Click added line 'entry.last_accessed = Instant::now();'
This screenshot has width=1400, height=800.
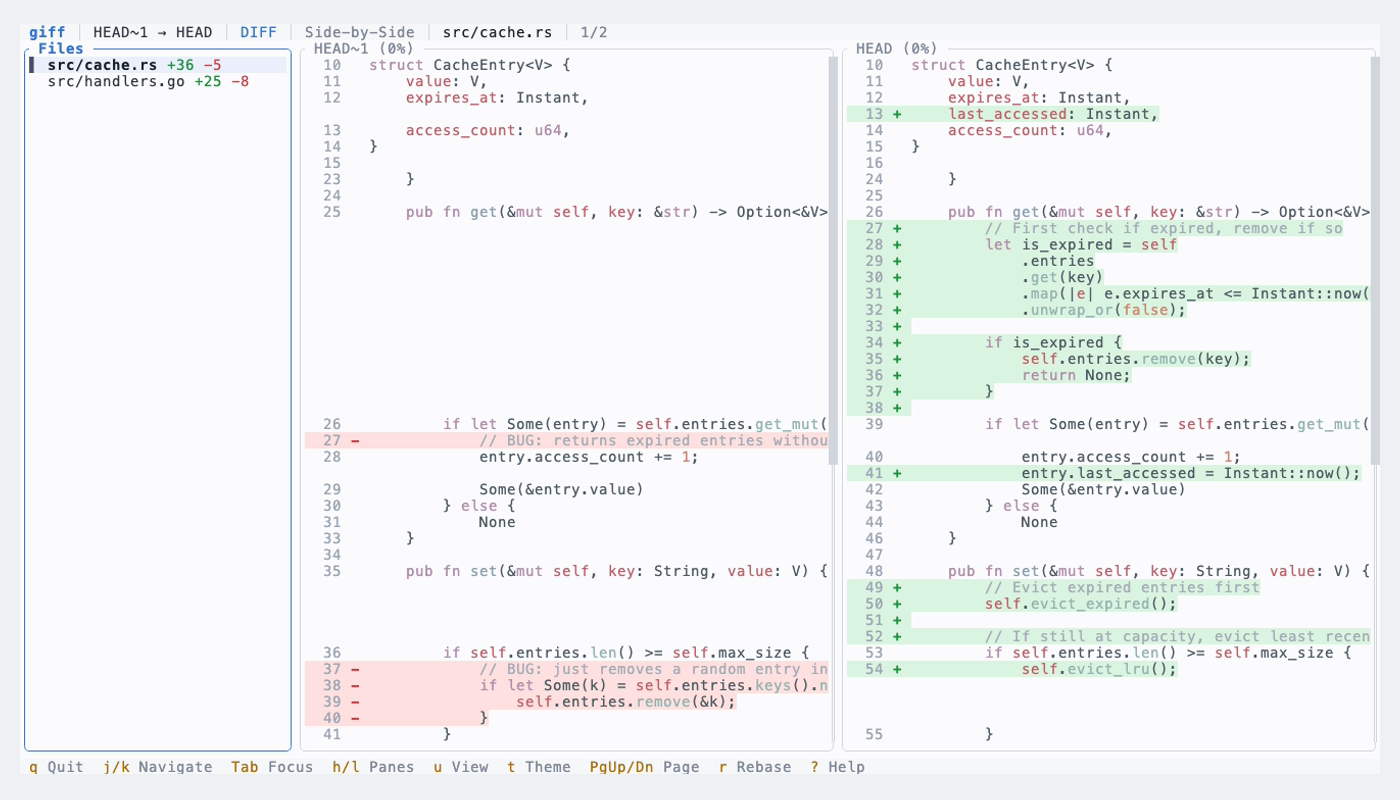1104,473
